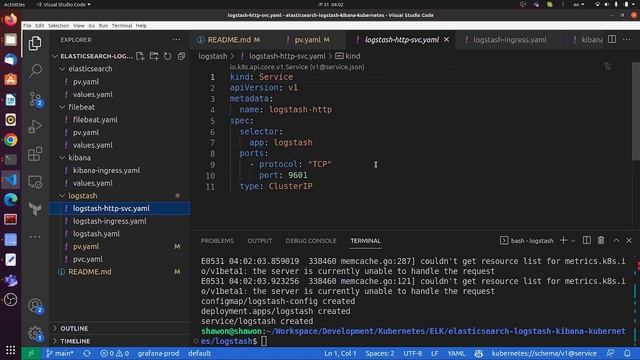Split the terminal panel
The image size is (640, 360).
587,240
